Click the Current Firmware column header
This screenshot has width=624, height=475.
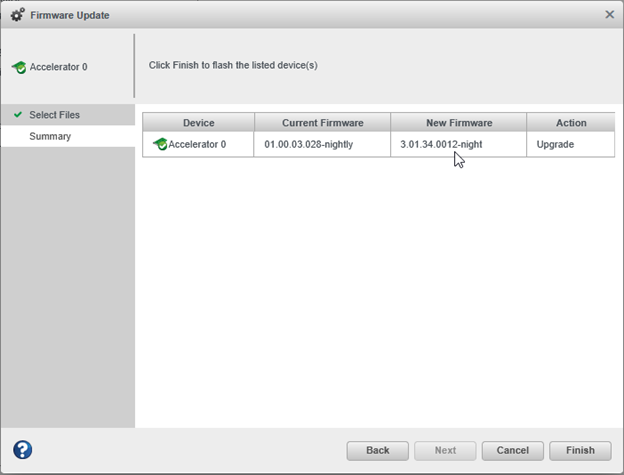322,123
